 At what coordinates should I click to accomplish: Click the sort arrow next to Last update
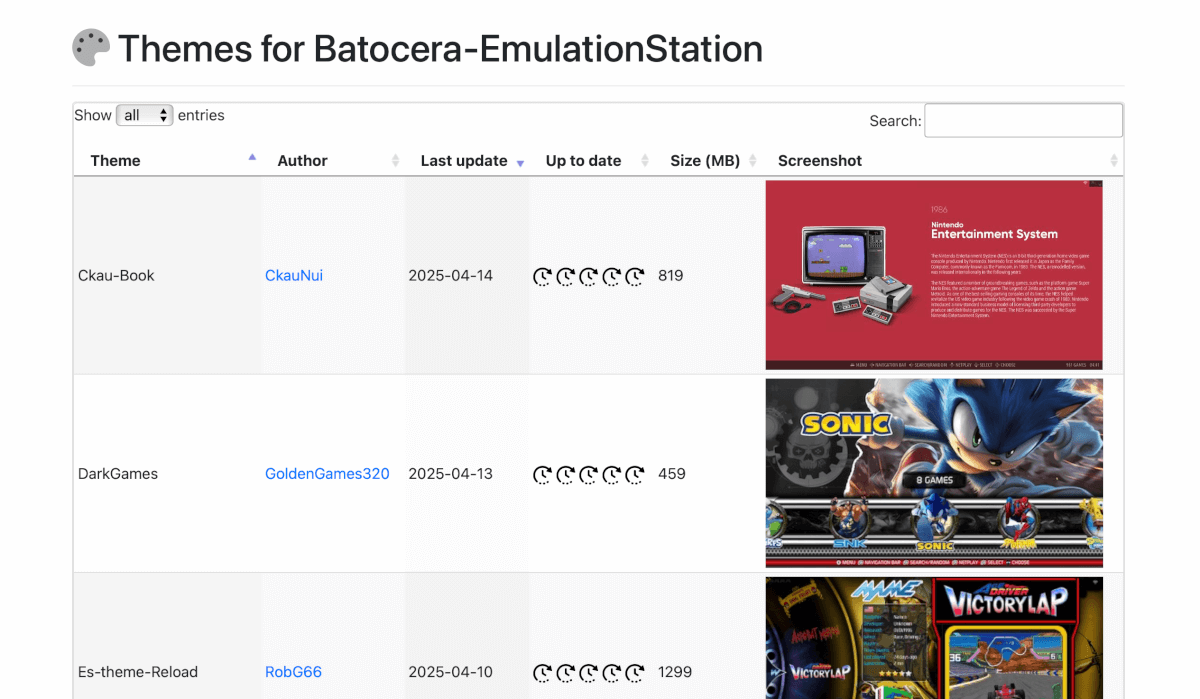pos(520,162)
